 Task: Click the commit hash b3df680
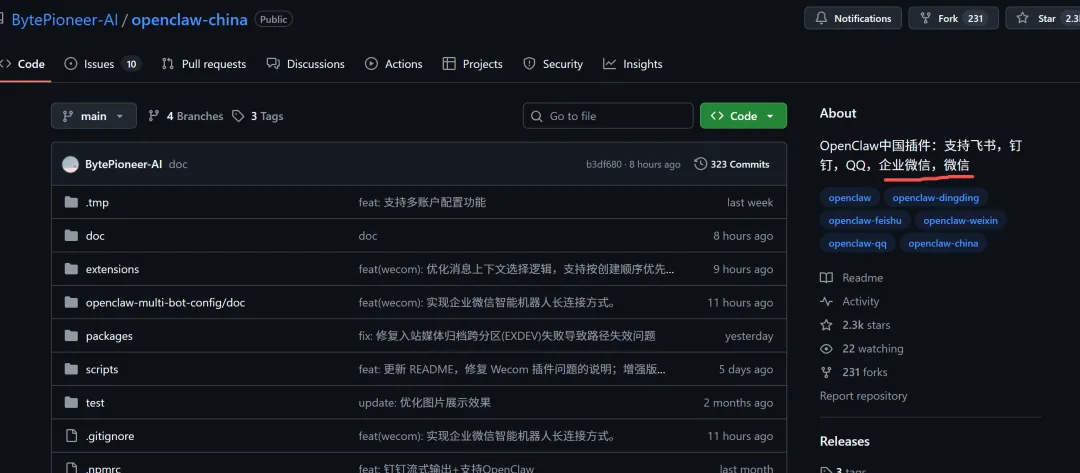[604, 165]
